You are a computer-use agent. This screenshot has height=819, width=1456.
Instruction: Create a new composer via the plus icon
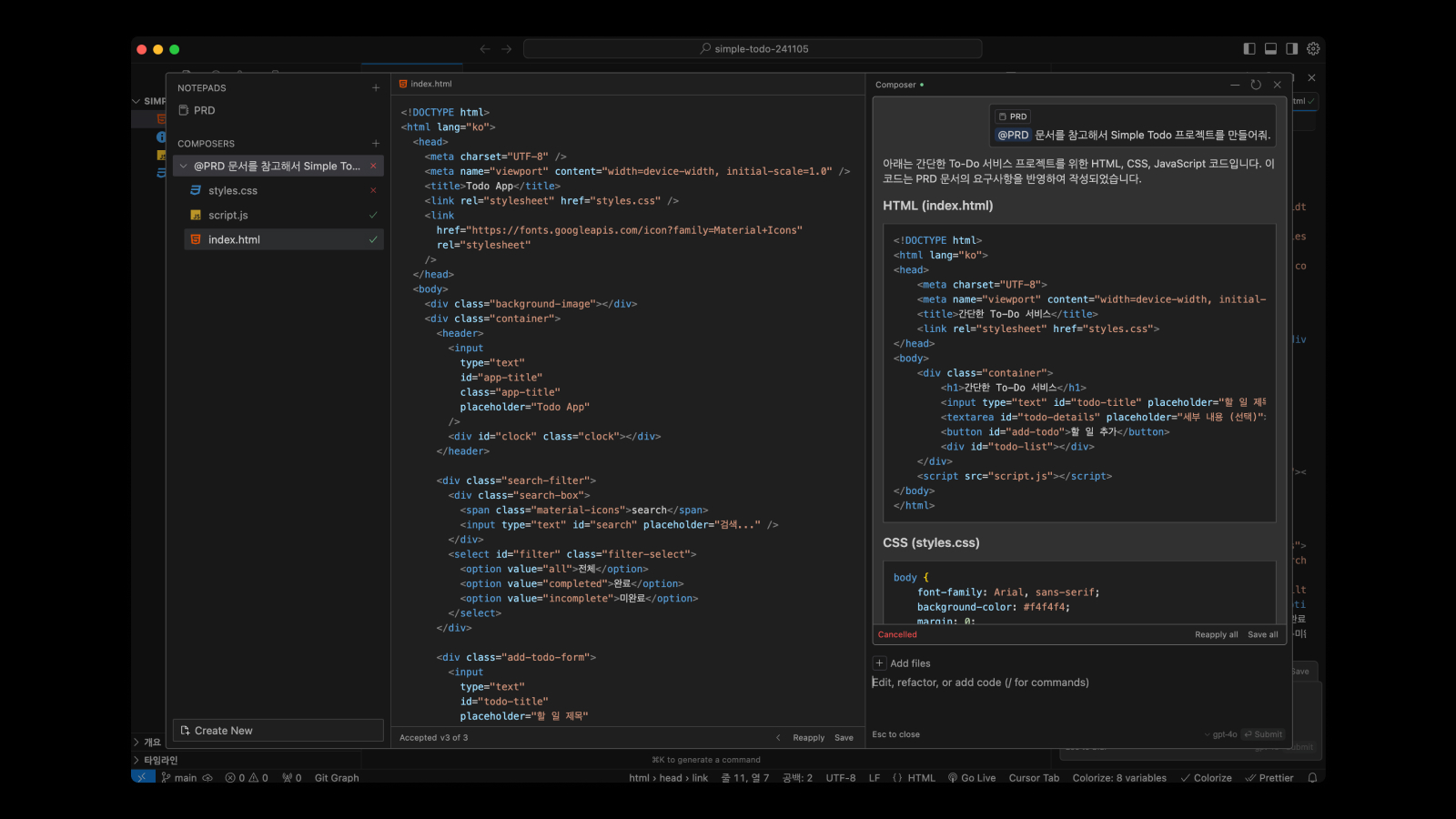pos(376,144)
